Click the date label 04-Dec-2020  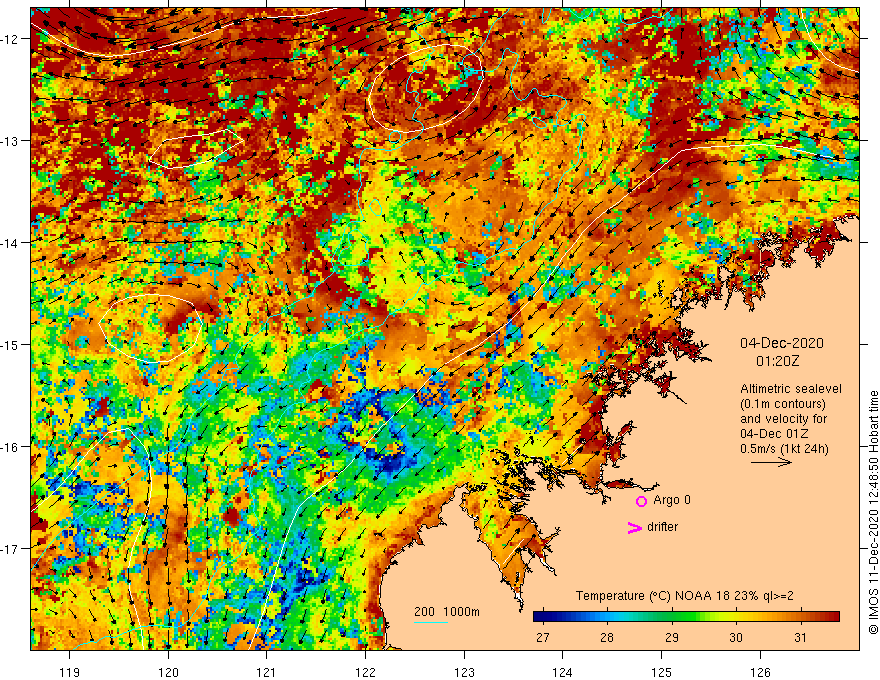(x=782, y=343)
